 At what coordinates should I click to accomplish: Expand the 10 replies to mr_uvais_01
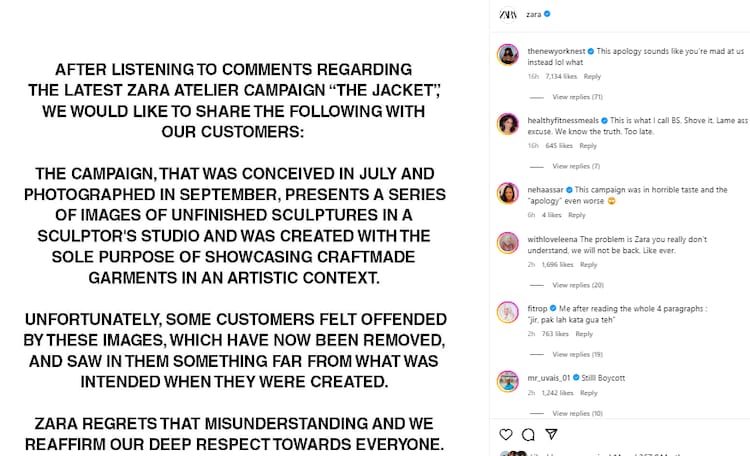pos(577,413)
